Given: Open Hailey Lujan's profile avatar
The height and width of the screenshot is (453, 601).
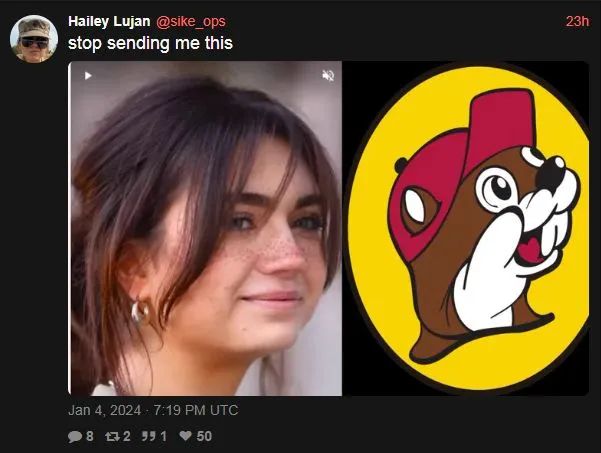Looking at the screenshot, I should point(34,39).
